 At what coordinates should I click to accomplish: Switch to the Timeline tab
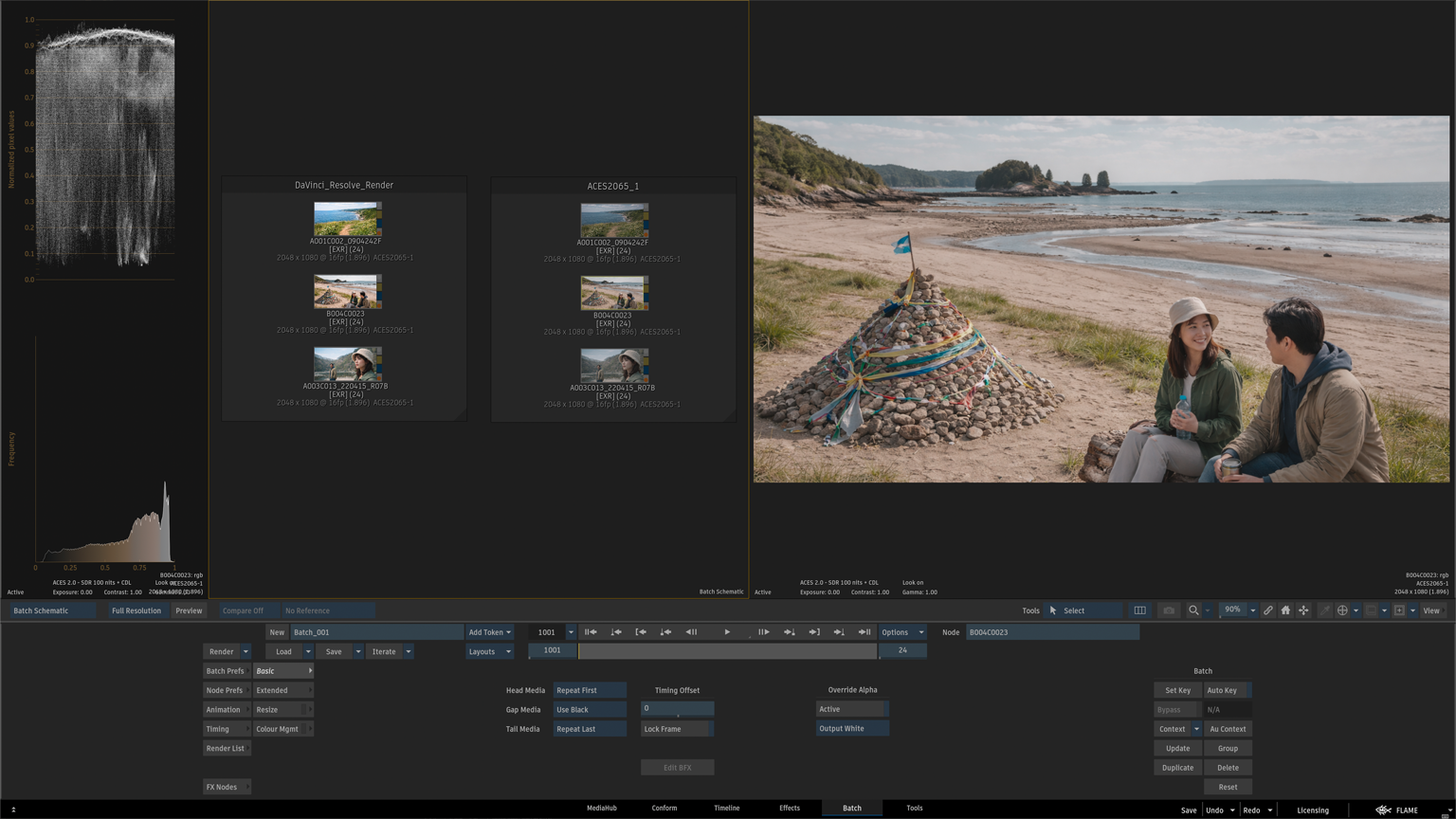(x=726, y=809)
